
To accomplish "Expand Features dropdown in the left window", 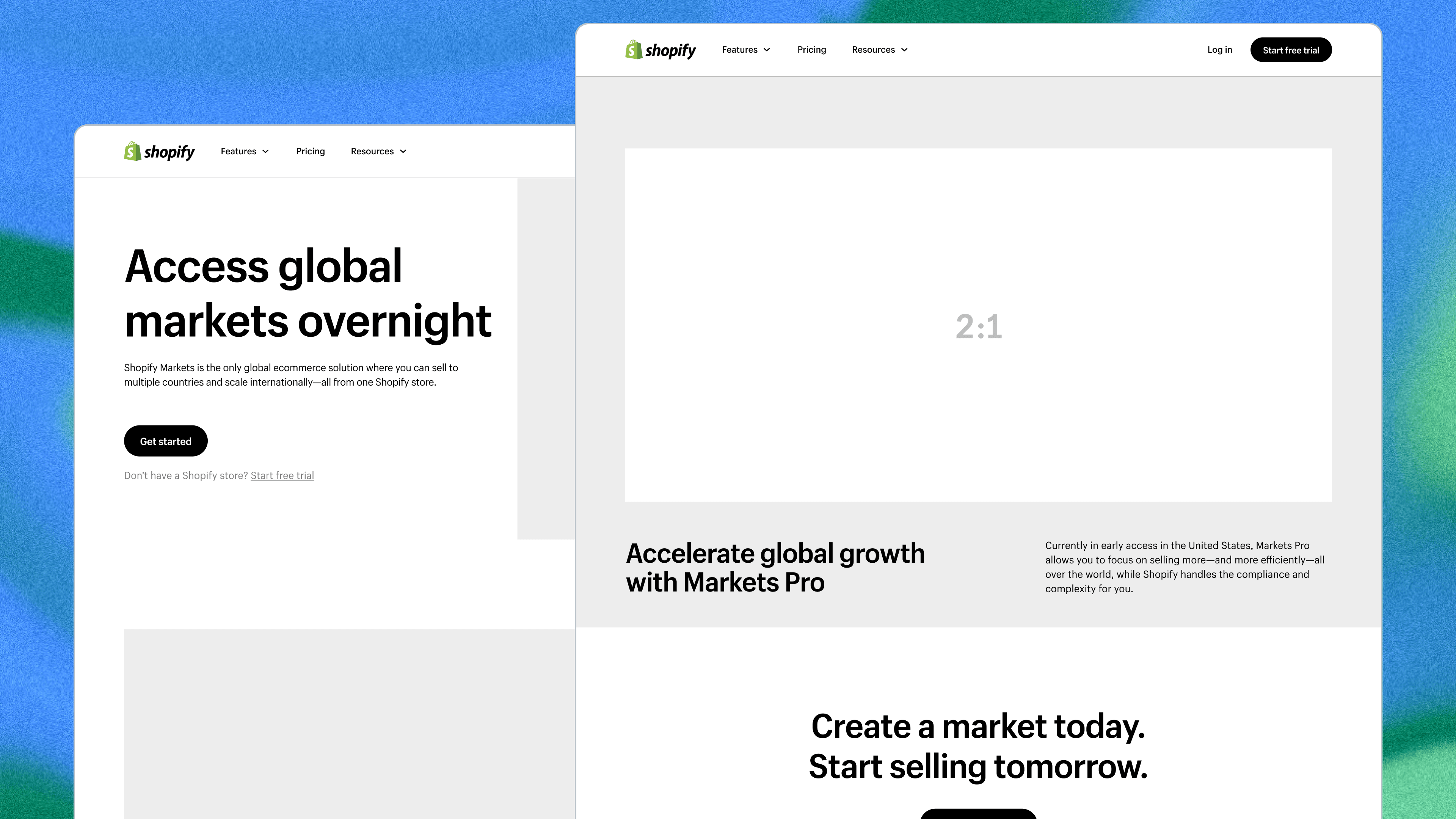I will pyautogui.click(x=245, y=152).
